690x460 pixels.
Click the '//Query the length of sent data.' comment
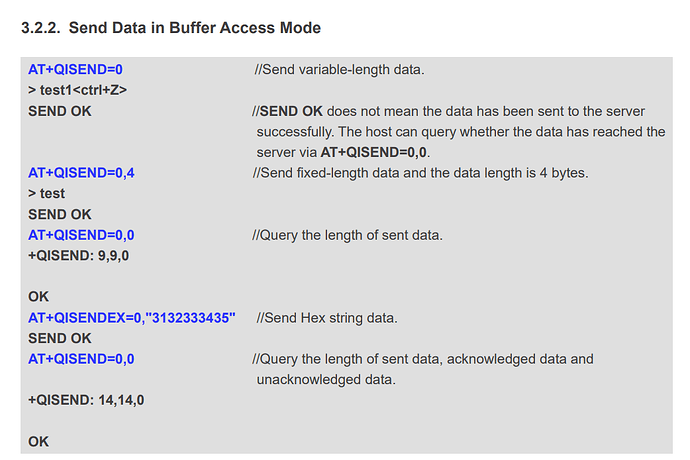(348, 235)
